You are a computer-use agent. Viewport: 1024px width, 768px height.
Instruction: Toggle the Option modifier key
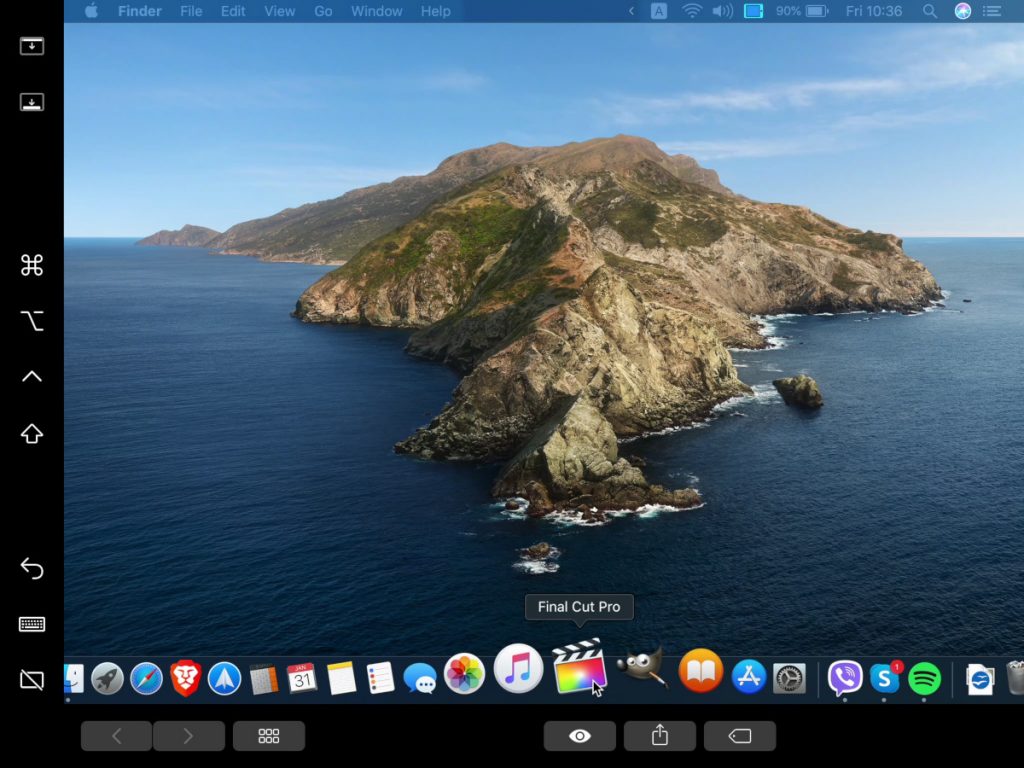click(x=31, y=321)
